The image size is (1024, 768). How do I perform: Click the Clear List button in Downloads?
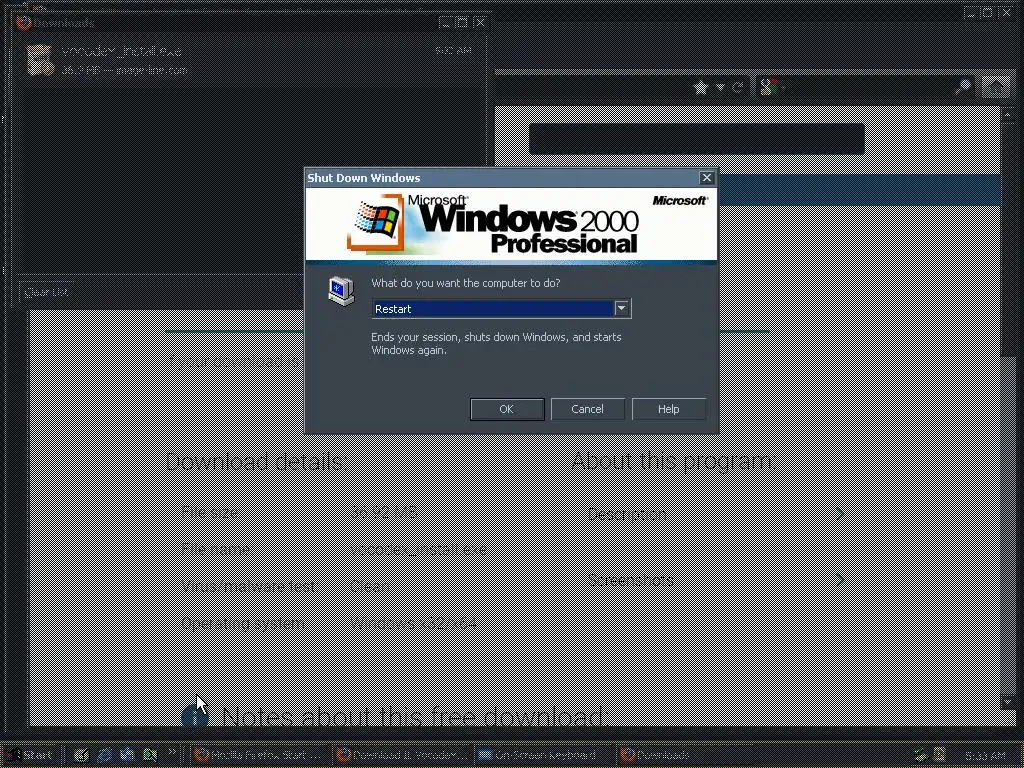coord(46,292)
